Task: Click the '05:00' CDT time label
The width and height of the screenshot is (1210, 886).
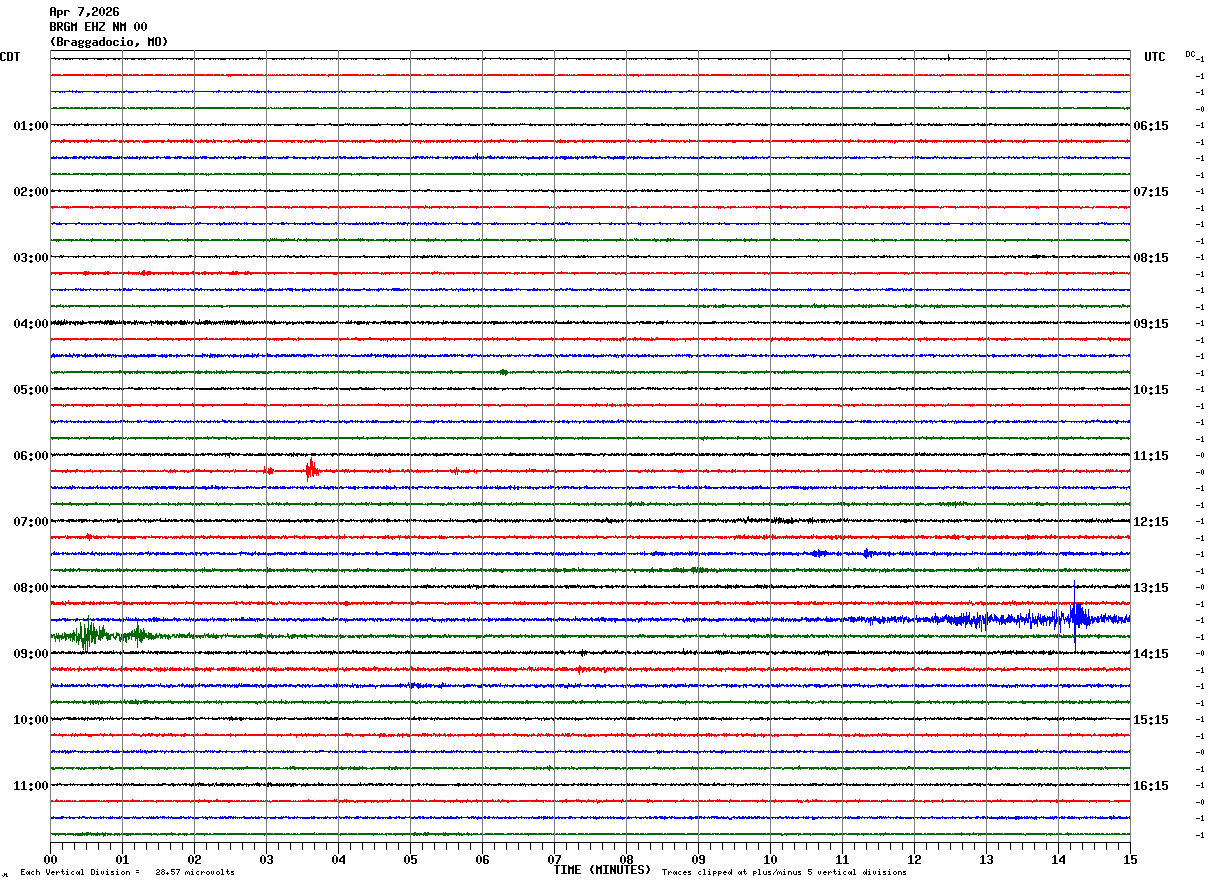Action: [x=31, y=390]
